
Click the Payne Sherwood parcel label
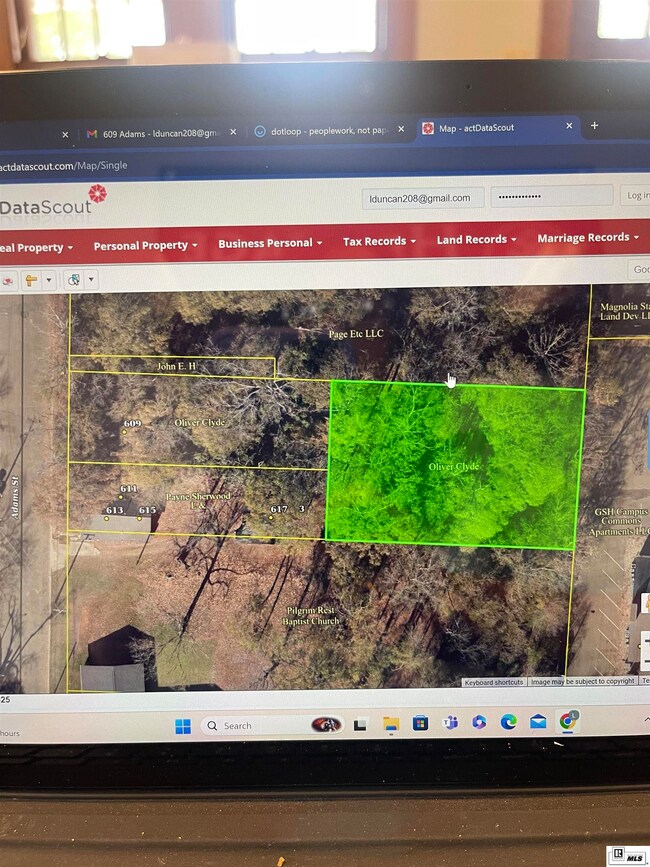pyautogui.click(x=198, y=500)
